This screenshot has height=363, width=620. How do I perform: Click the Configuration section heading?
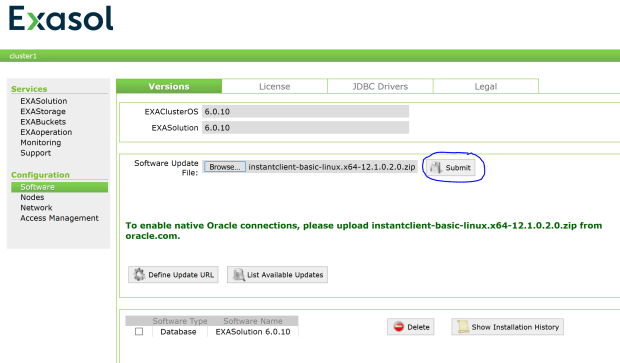click(x=40, y=175)
